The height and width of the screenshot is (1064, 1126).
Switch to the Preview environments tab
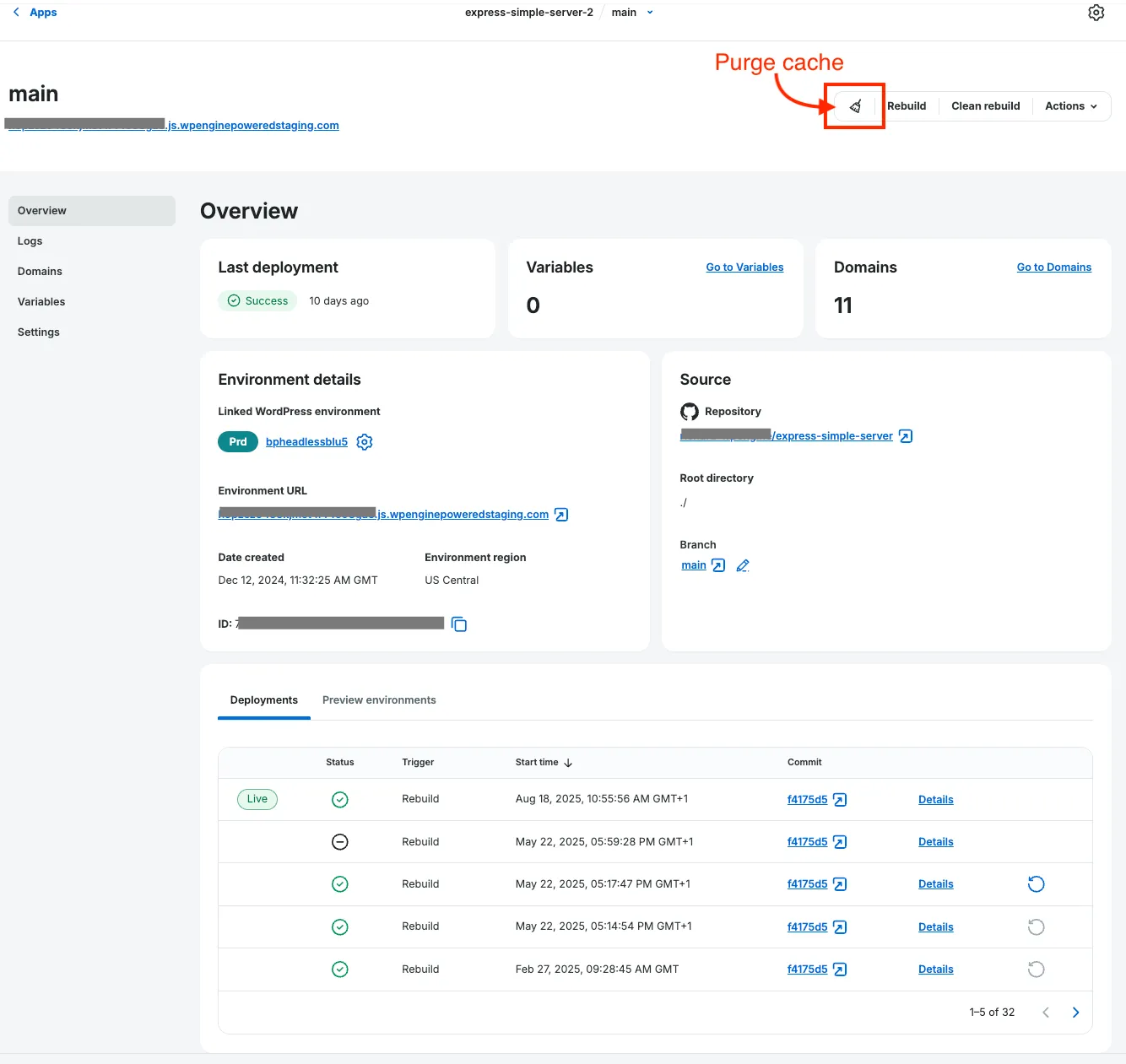[x=378, y=699]
